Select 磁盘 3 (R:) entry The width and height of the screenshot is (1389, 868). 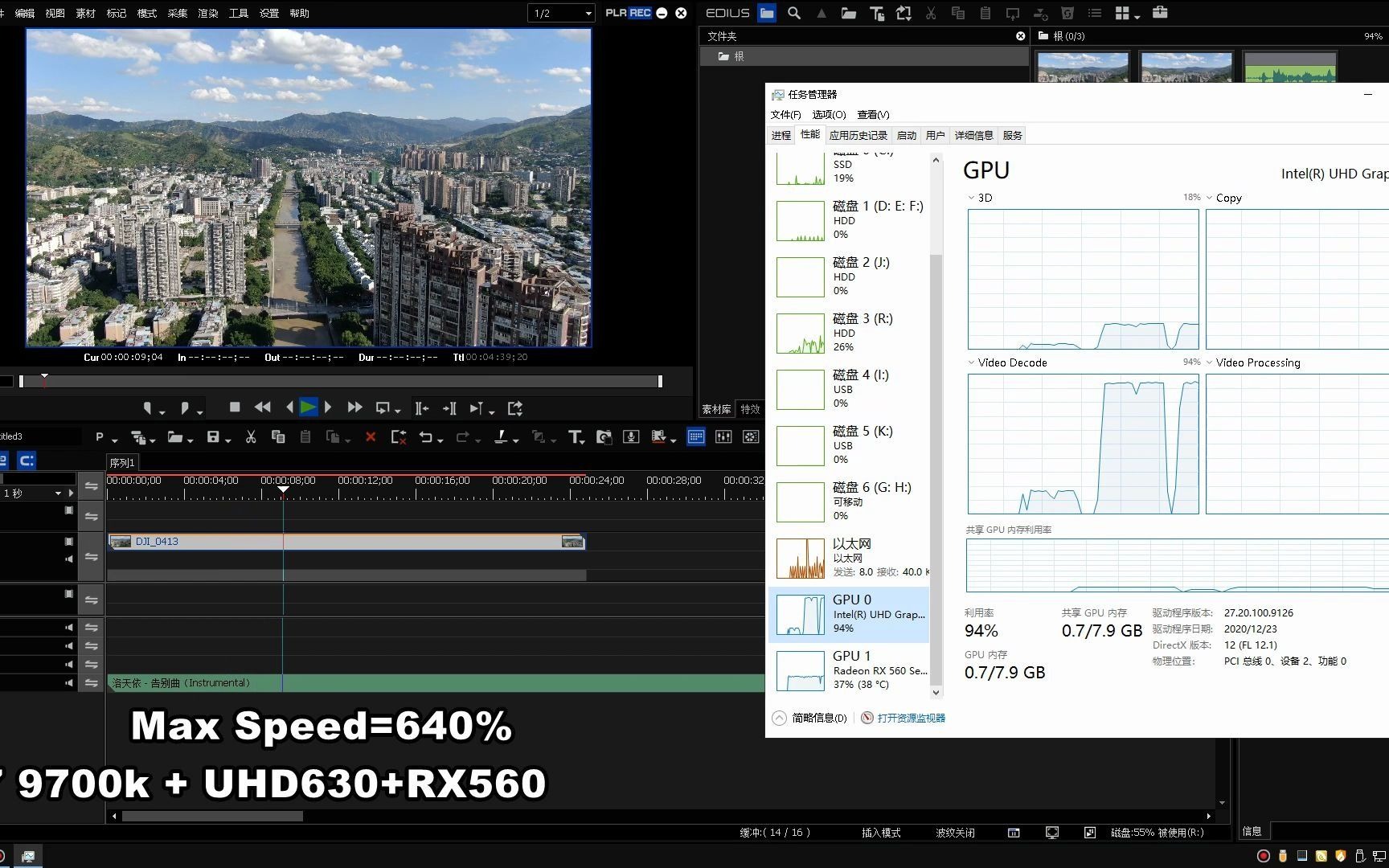point(850,333)
